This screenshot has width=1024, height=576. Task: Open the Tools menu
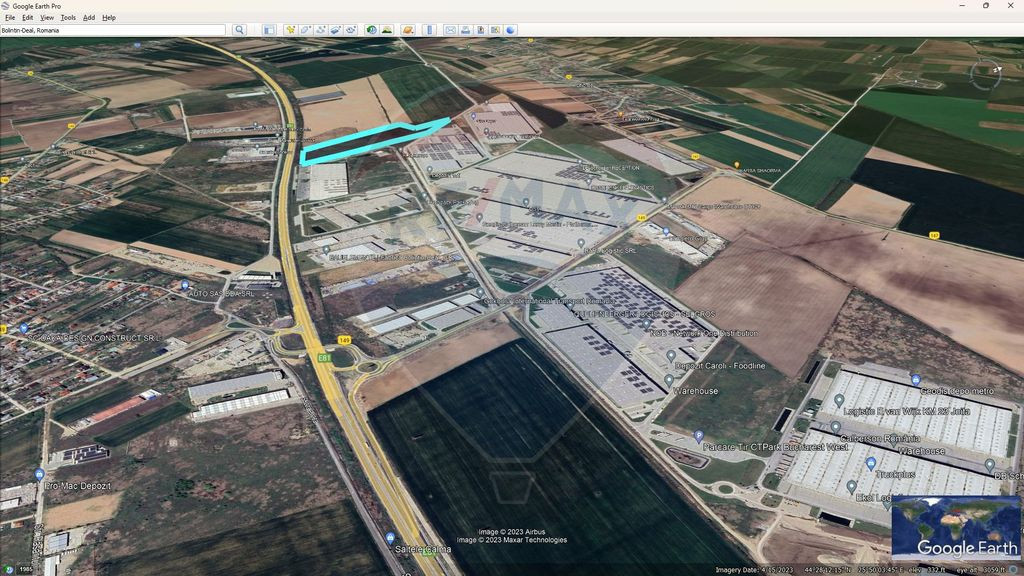tap(68, 18)
